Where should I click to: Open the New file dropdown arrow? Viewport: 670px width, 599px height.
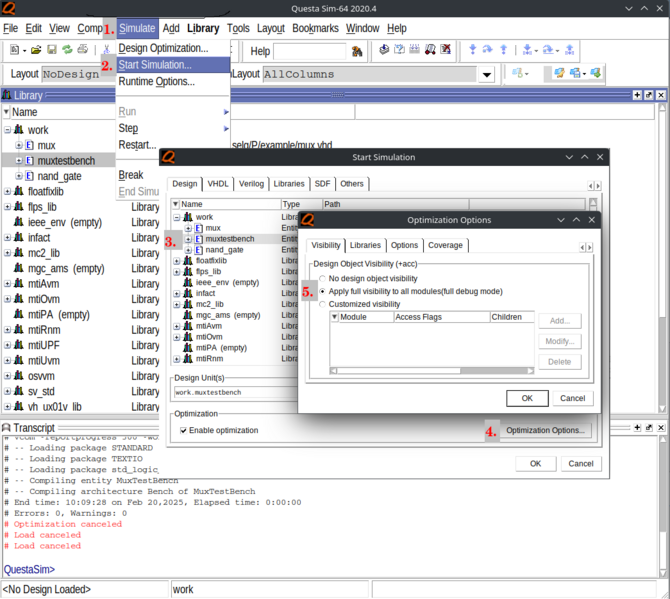[24, 50]
